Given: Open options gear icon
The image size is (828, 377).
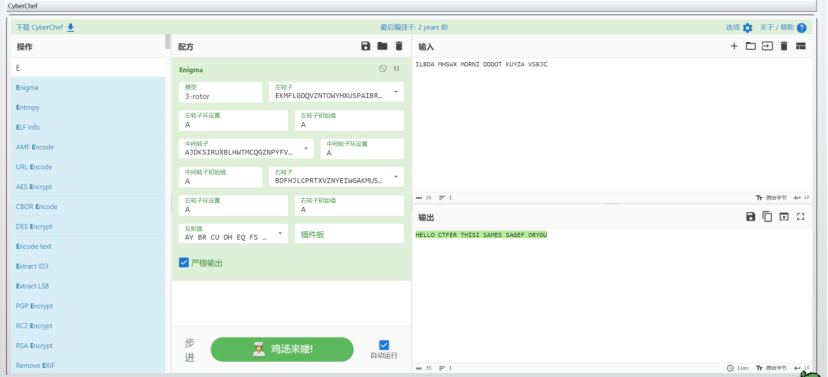Looking at the screenshot, I should [x=747, y=27].
